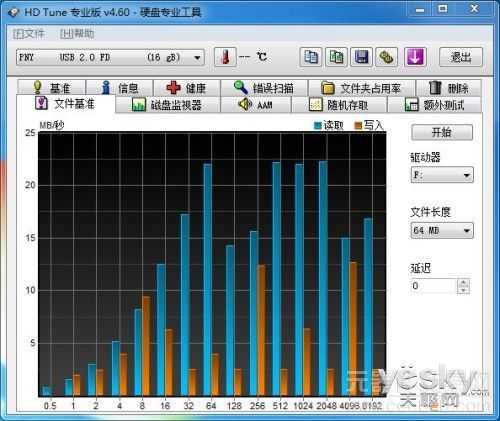Image resolution: width=500 pixels, height=421 pixels.
Task: Open the options settings icon
Action: click(x=387, y=57)
